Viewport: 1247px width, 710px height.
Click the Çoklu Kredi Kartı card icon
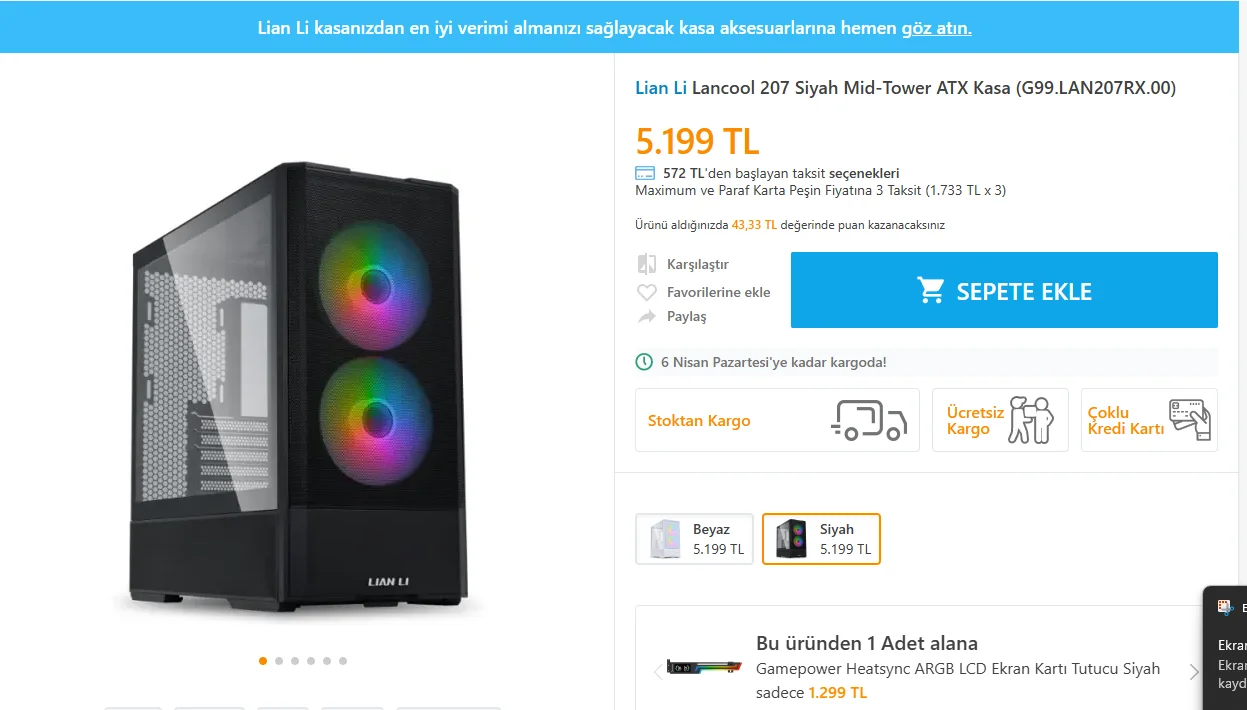click(x=1190, y=420)
